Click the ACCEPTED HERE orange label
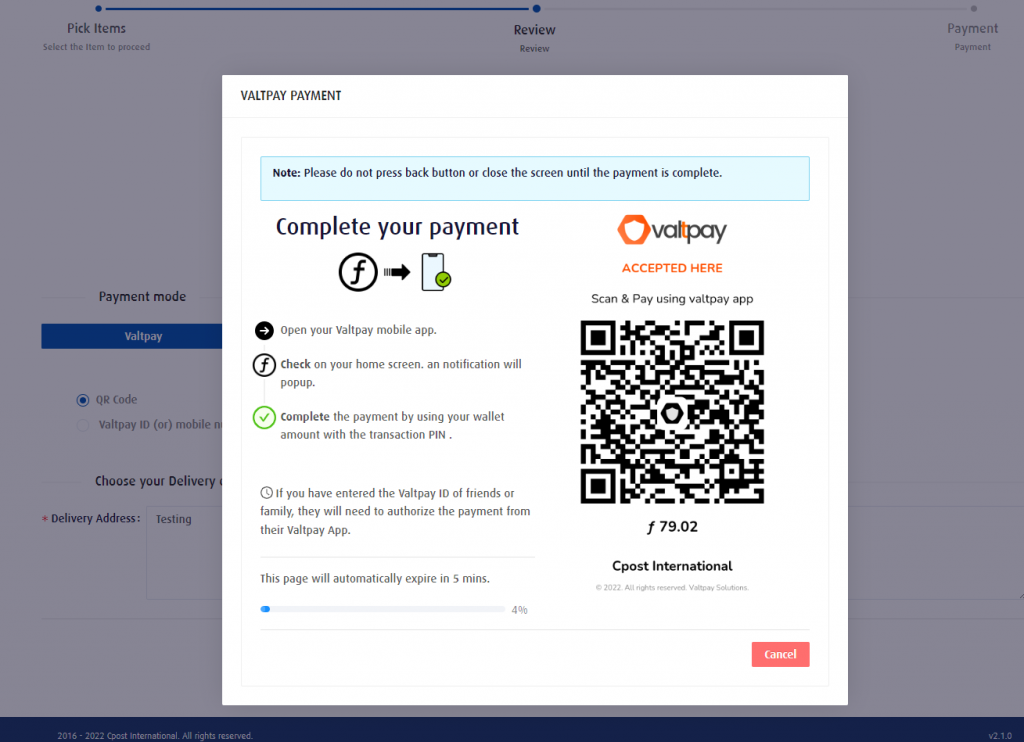The height and width of the screenshot is (742, 1024). pos(672,268)
